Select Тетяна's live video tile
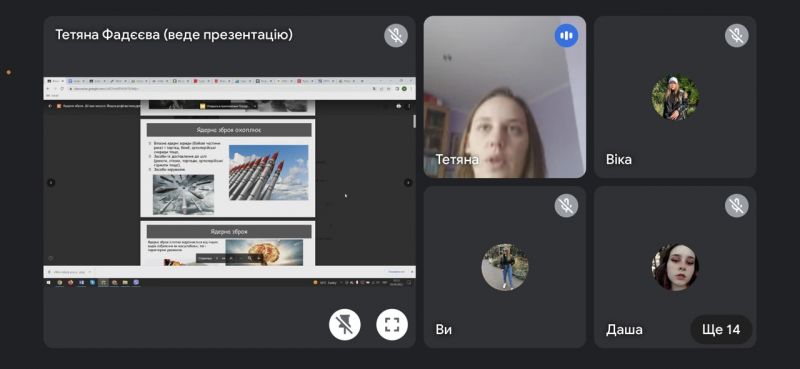Viewport: 800px width, 369px height. pos(505,97)
